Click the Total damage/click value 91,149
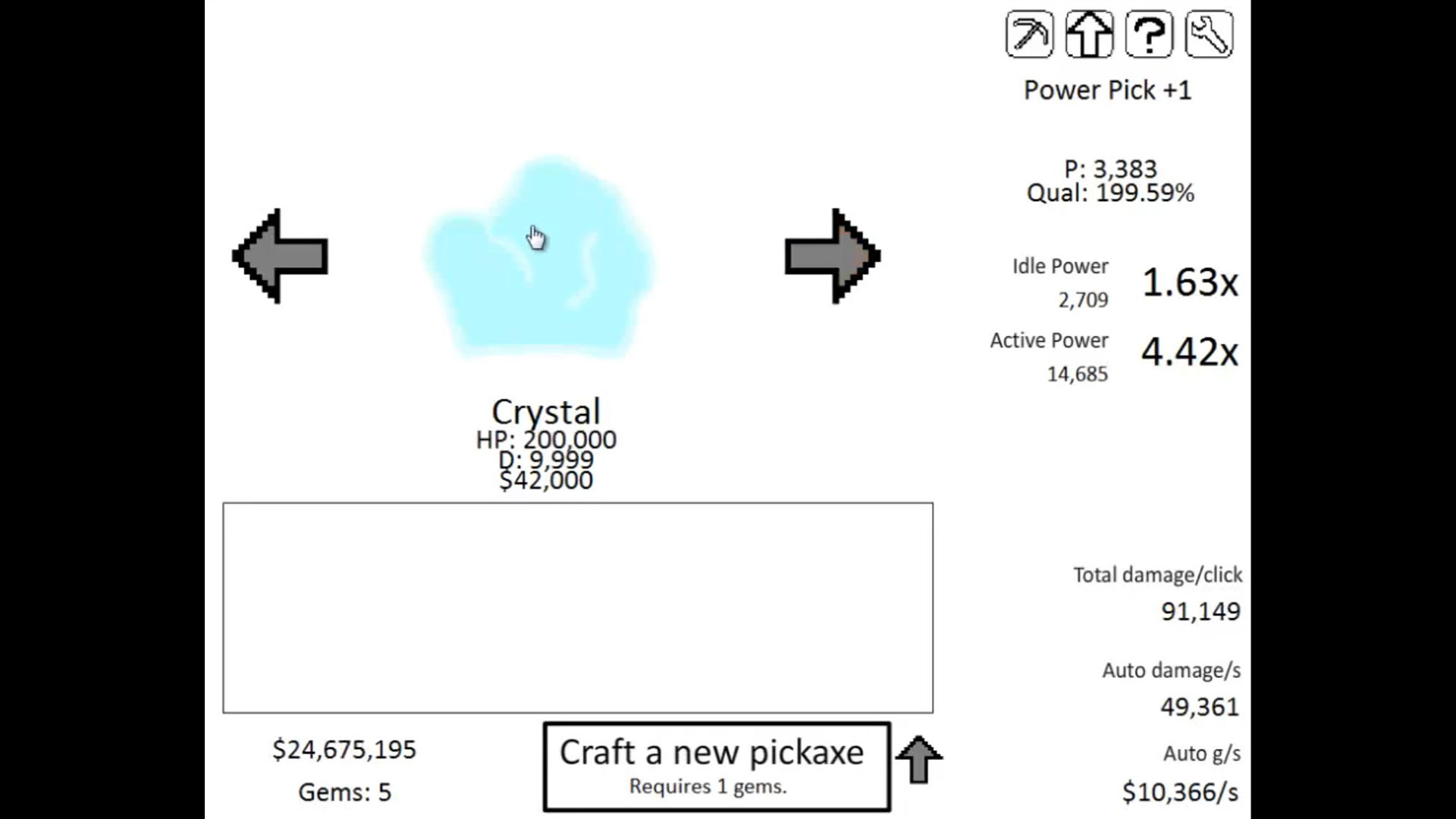The height and width of the screenshot is (819, 1456). 1200,611
